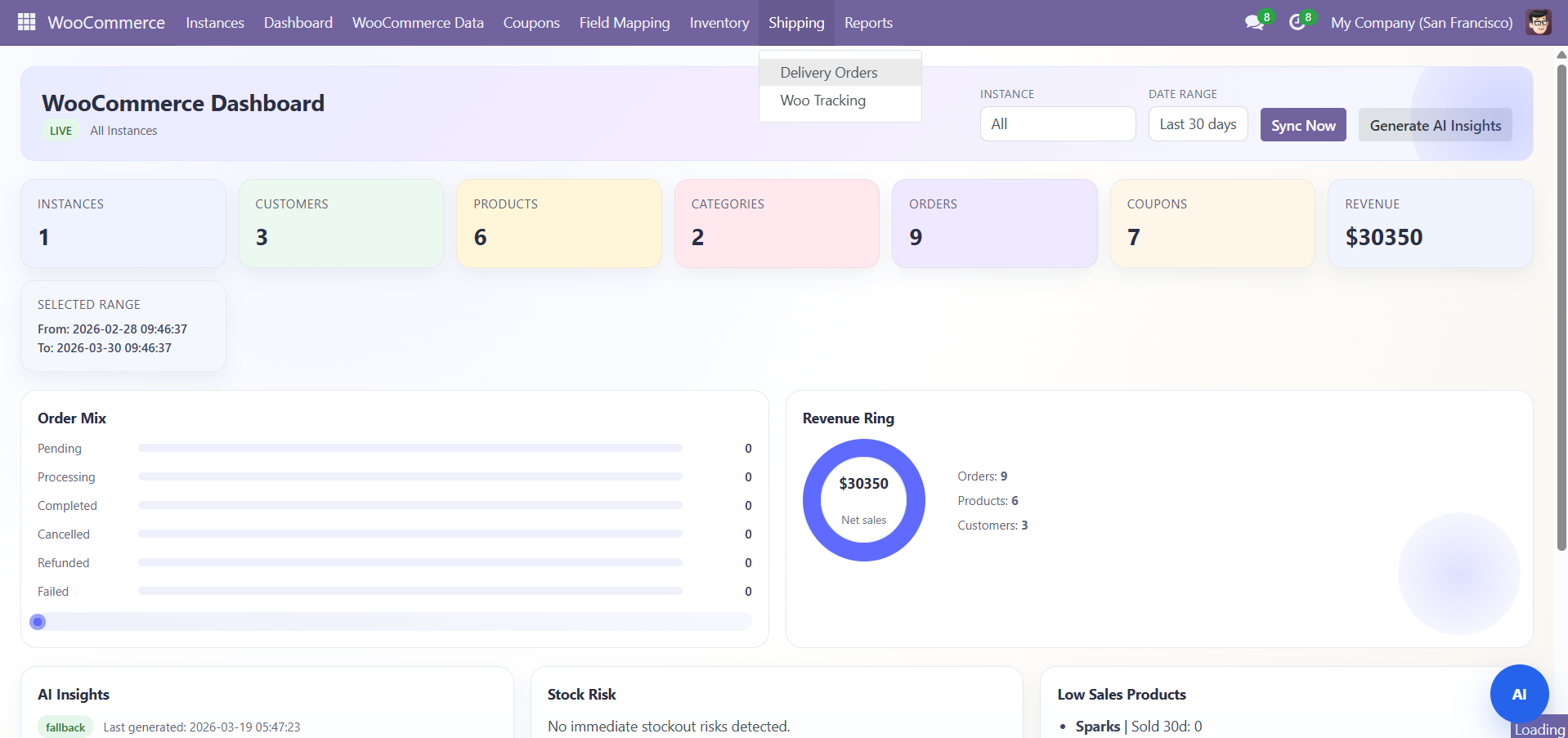Click the LIVE status badge
1568x738 pixels.
[60, 131]
